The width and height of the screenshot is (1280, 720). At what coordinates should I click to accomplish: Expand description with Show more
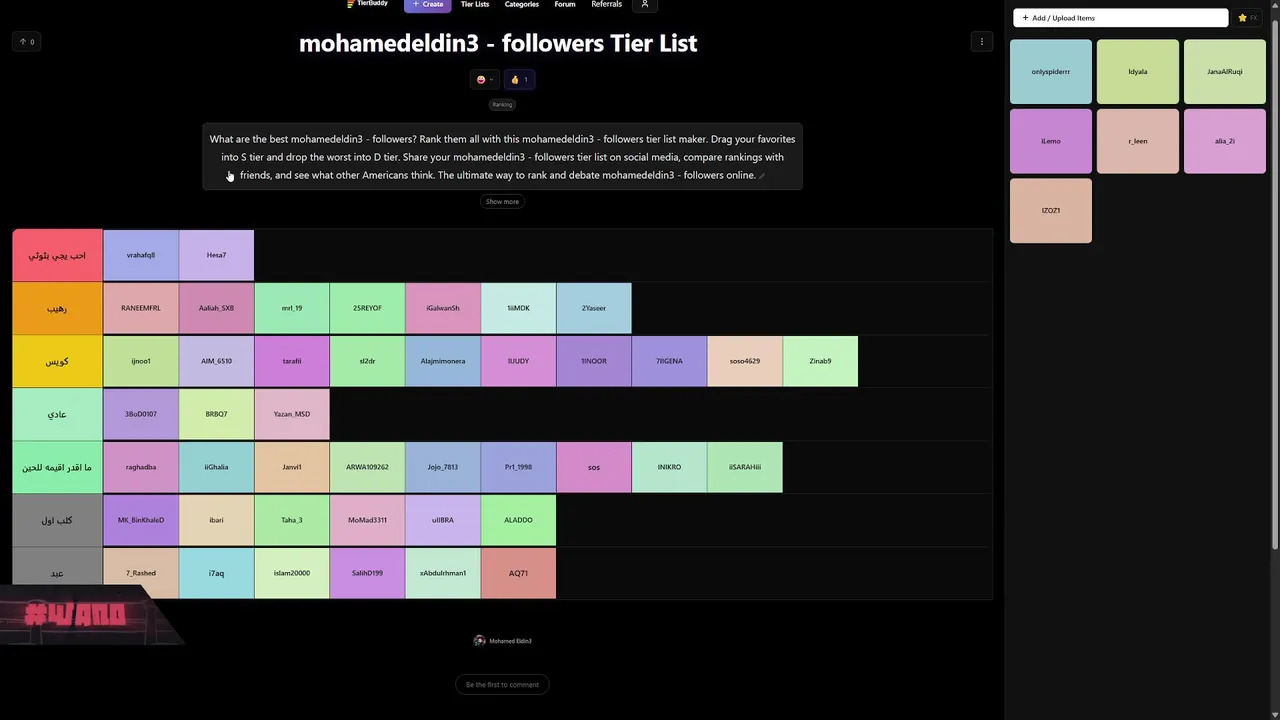click(502, 202)
